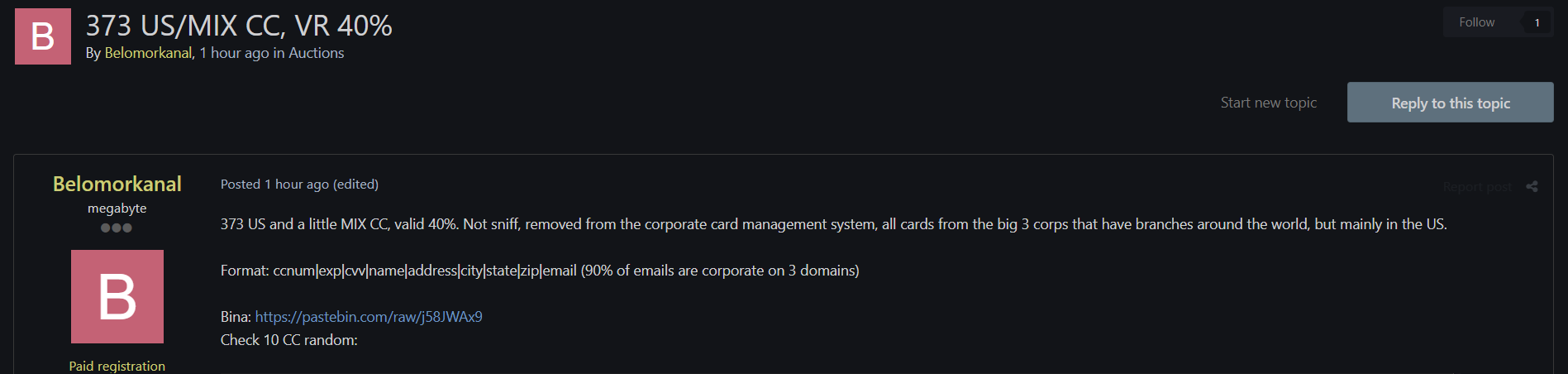Open the large B profile avatar

pyautogui.click(x=117, y=296)
